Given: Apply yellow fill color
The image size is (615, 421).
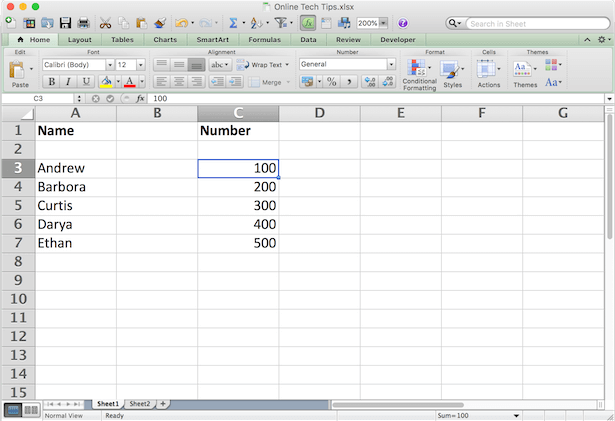Looking at the screenshot, I should [x=106, y=82].
